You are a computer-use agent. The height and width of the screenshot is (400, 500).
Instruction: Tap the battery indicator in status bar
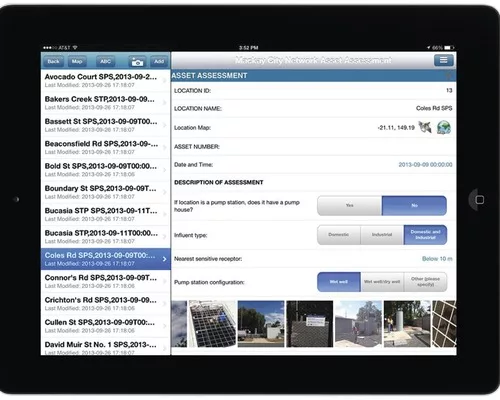(449, 48)
